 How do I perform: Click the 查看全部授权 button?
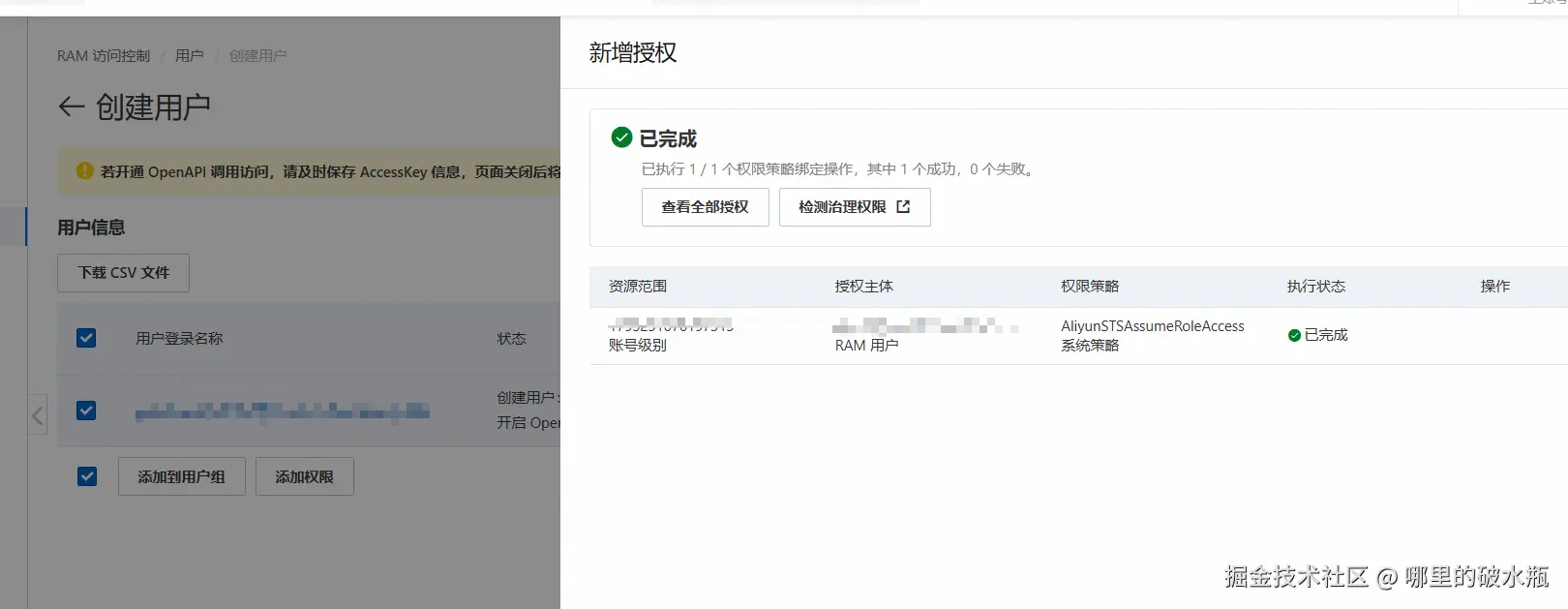[x=706, y=207]
